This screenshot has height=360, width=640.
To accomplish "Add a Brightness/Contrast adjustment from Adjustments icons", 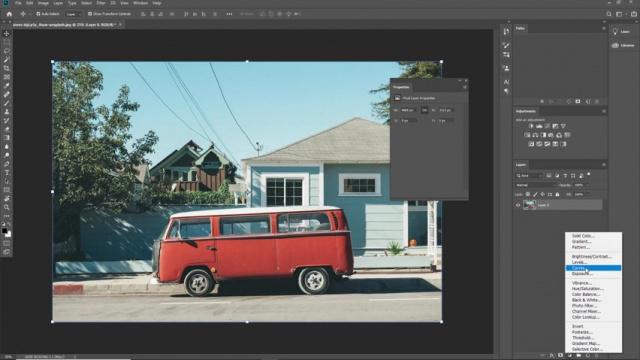I will 531,126.
